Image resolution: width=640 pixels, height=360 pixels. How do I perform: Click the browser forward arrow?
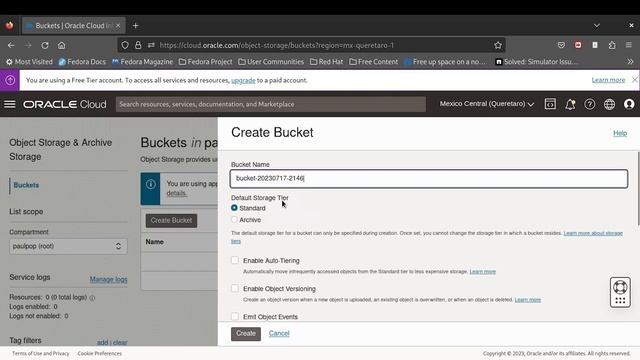[28, 45]
